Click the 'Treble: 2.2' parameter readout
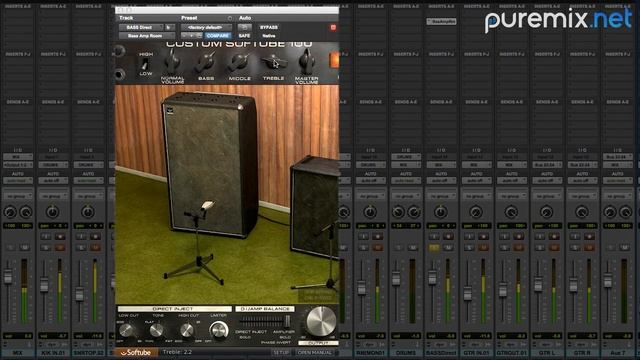 [177, 352]
